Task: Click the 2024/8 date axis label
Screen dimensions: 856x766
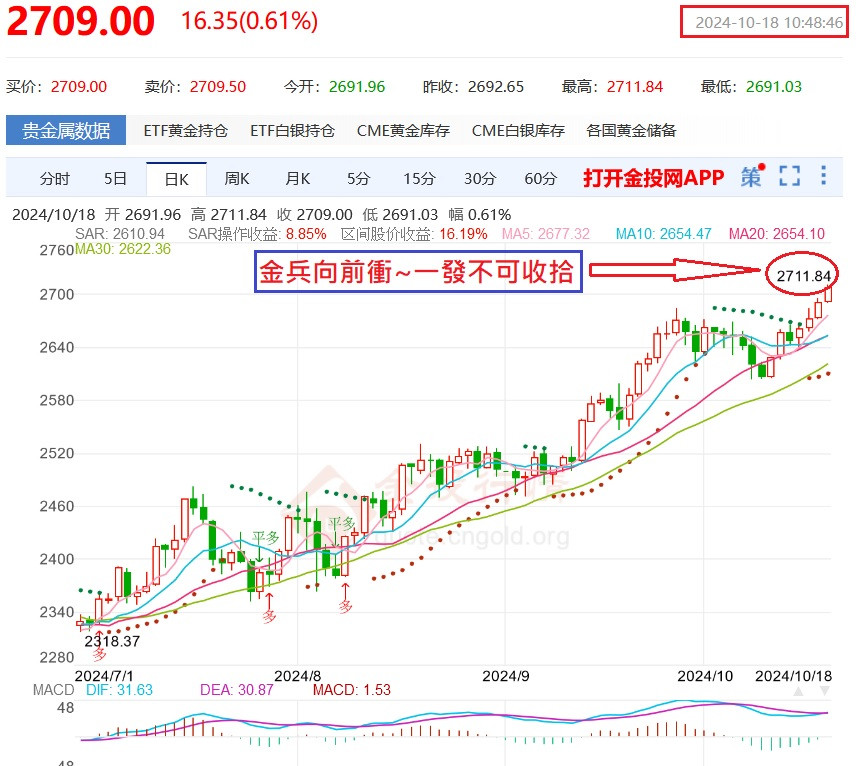Action: [298, 676]
